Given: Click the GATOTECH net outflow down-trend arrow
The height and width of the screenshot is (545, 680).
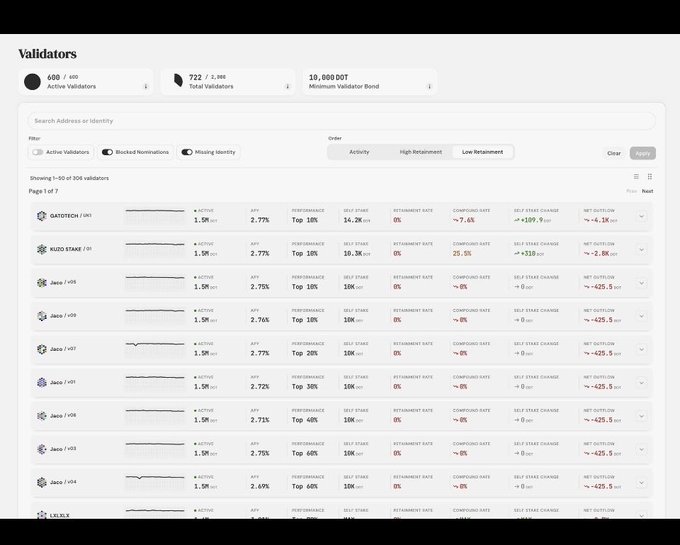Looking at the screenshot, I should pos(586,220).
